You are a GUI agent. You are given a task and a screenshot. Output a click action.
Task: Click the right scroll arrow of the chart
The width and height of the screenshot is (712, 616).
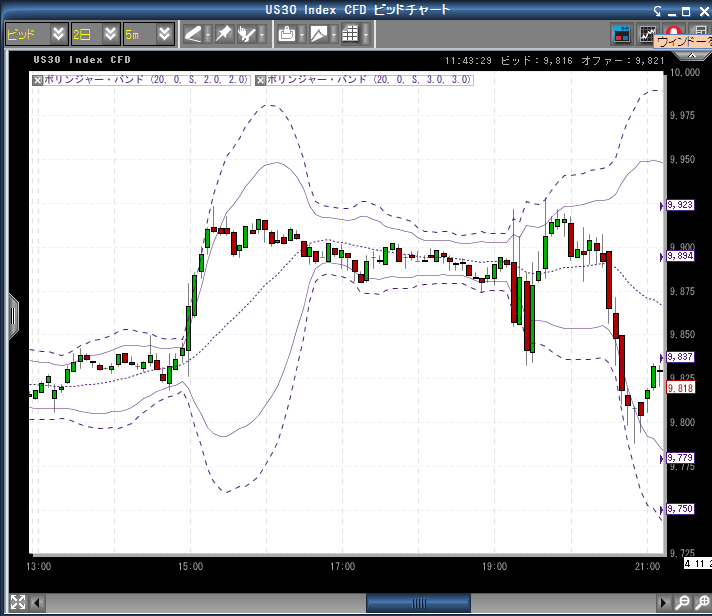(x=662, y=602)
